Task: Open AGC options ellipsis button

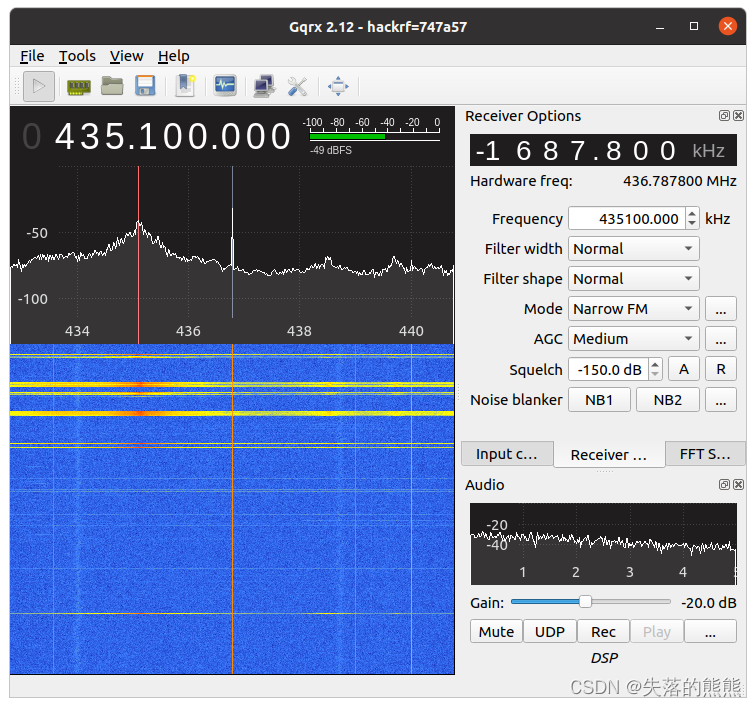Action: (x=721, y=339)
